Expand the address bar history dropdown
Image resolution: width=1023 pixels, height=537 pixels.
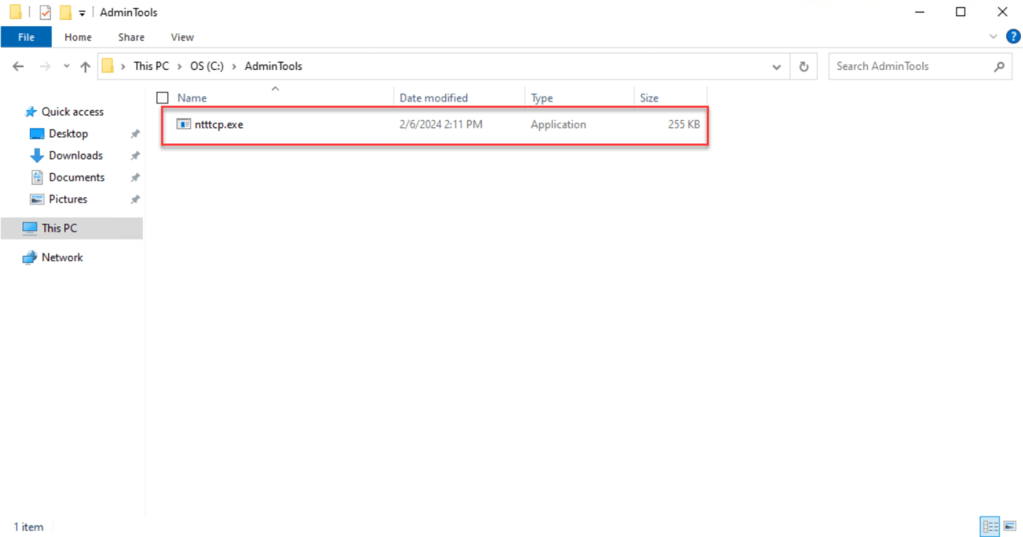point(777,66)
